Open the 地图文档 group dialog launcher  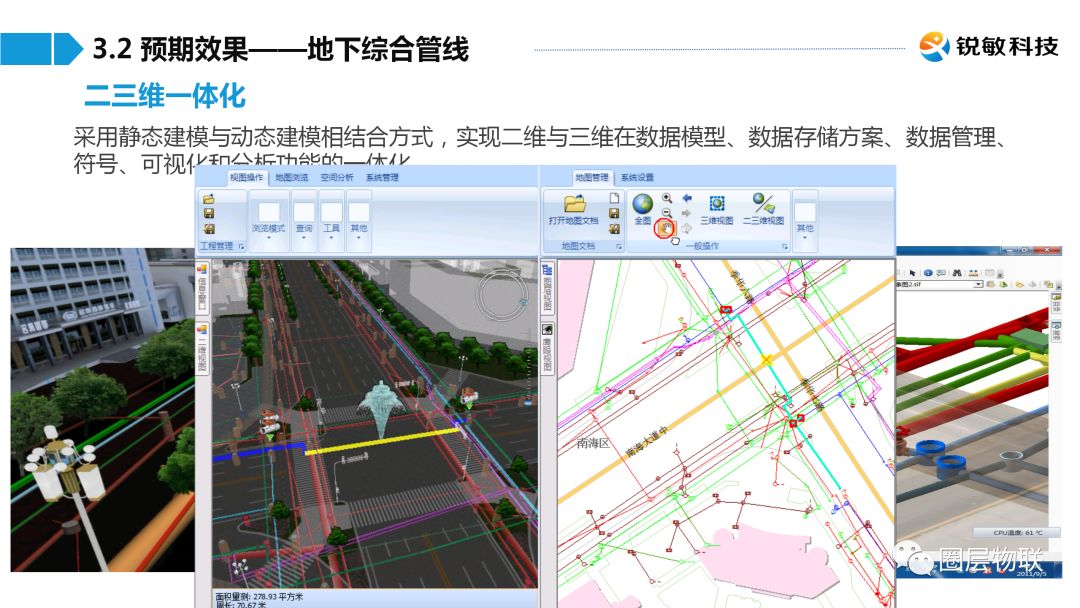619,247
